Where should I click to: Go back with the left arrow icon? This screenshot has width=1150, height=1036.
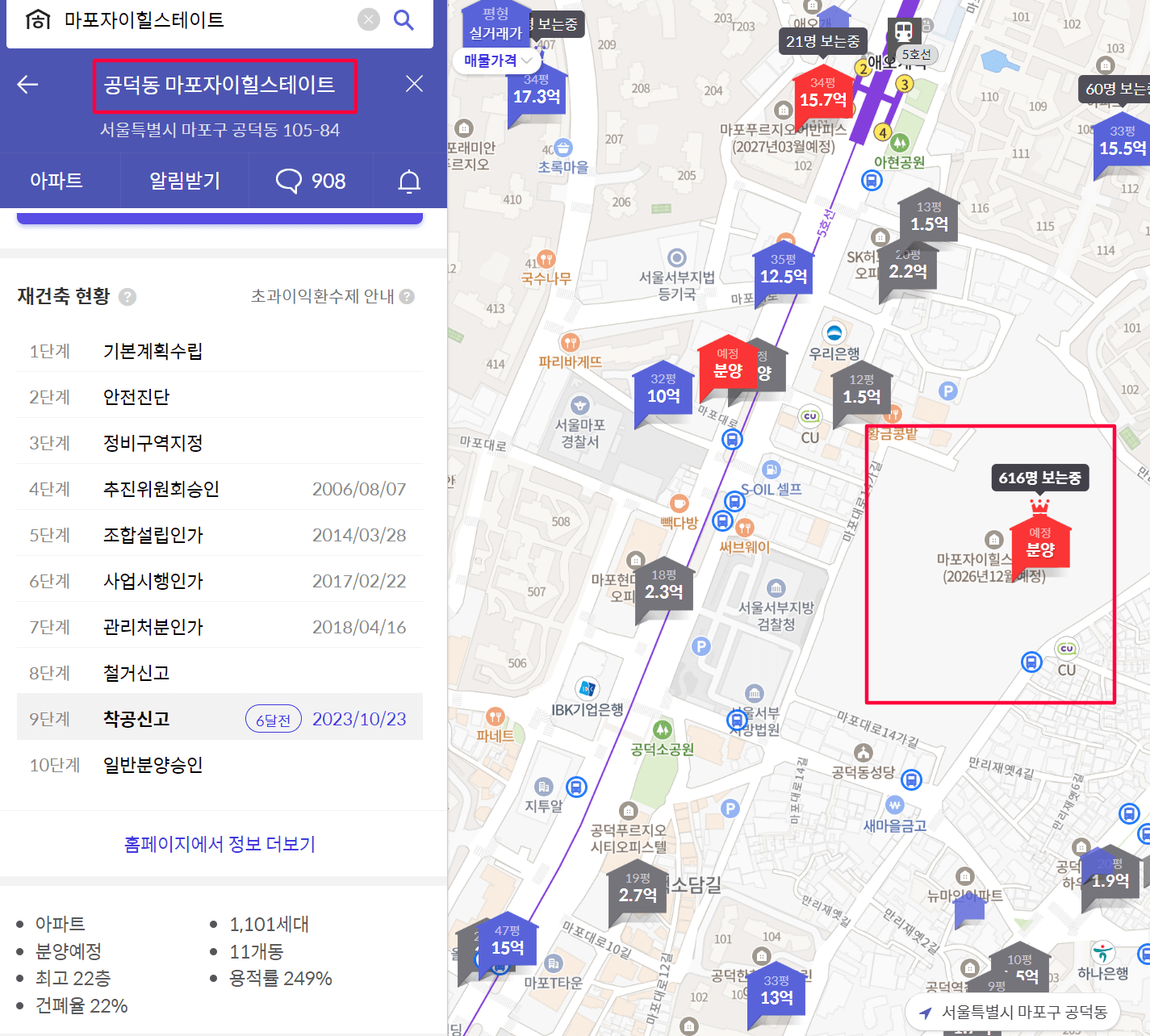click(x=27, y=84)
